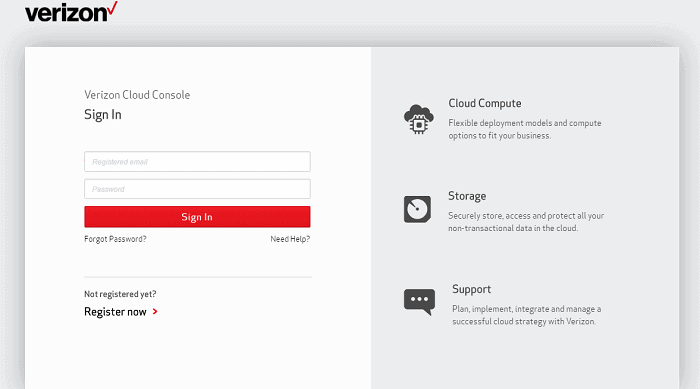
Task: Click the red Sign In button
Action: [197, 217]
